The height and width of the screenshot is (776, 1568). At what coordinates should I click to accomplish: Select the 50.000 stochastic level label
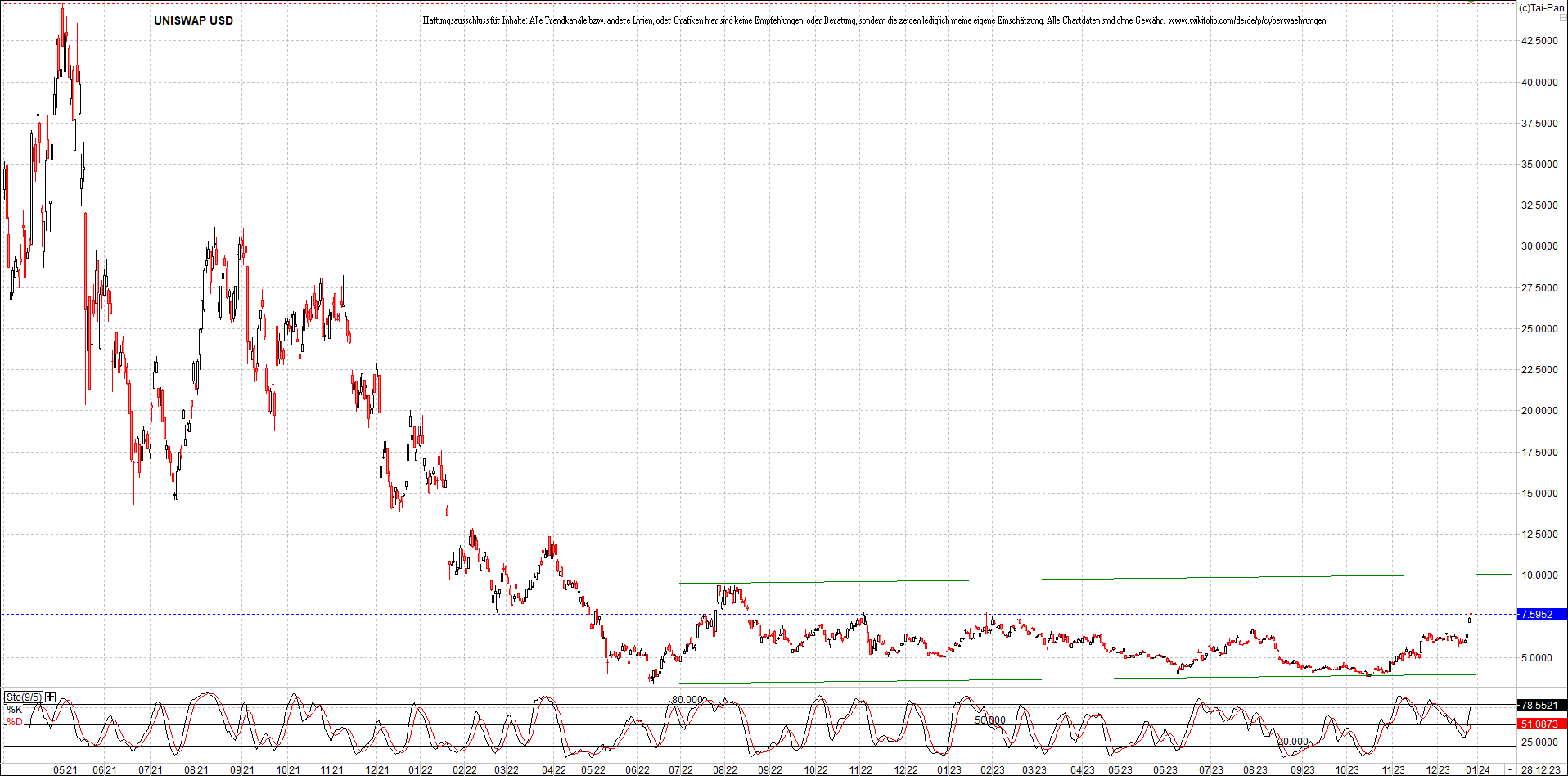click(x=990, y=720)
